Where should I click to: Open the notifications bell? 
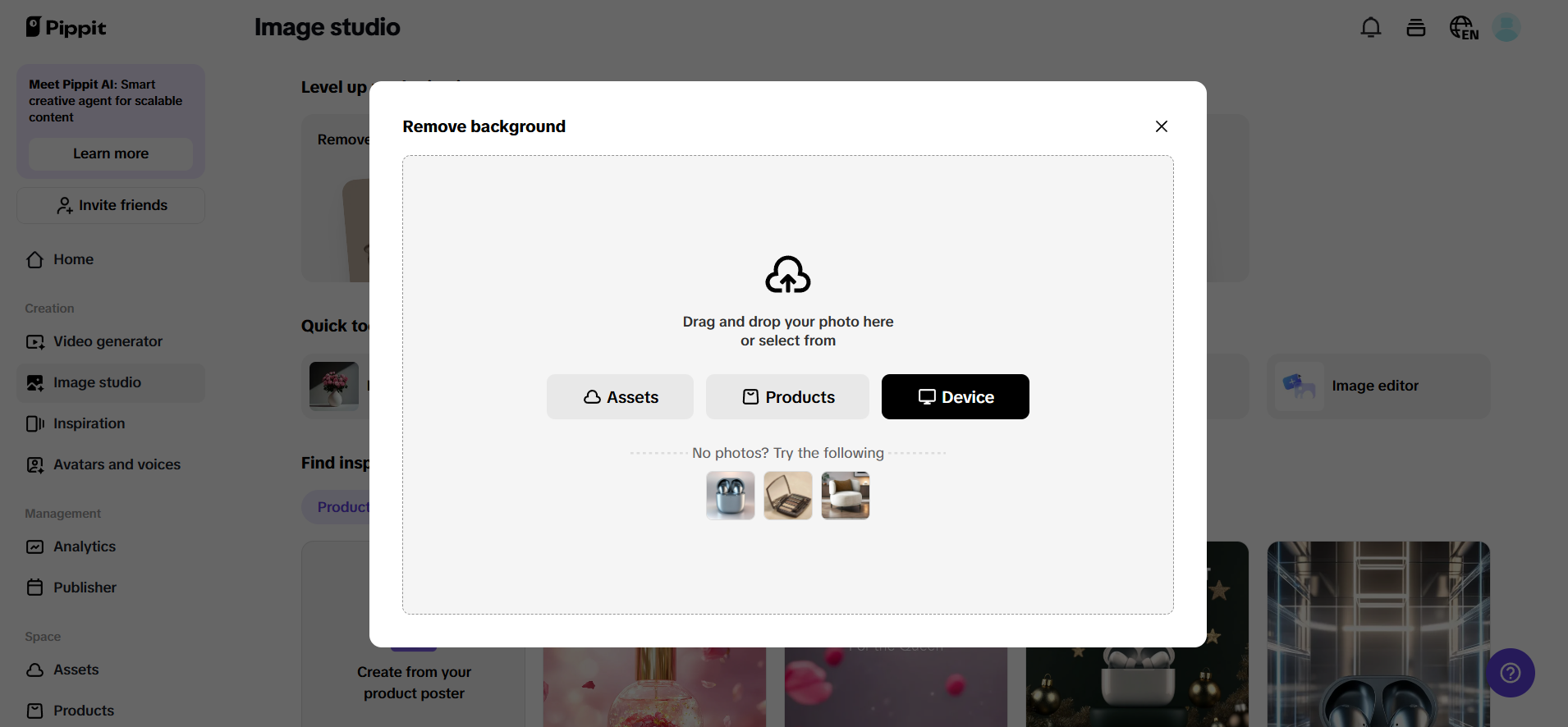coord(1371,28)
